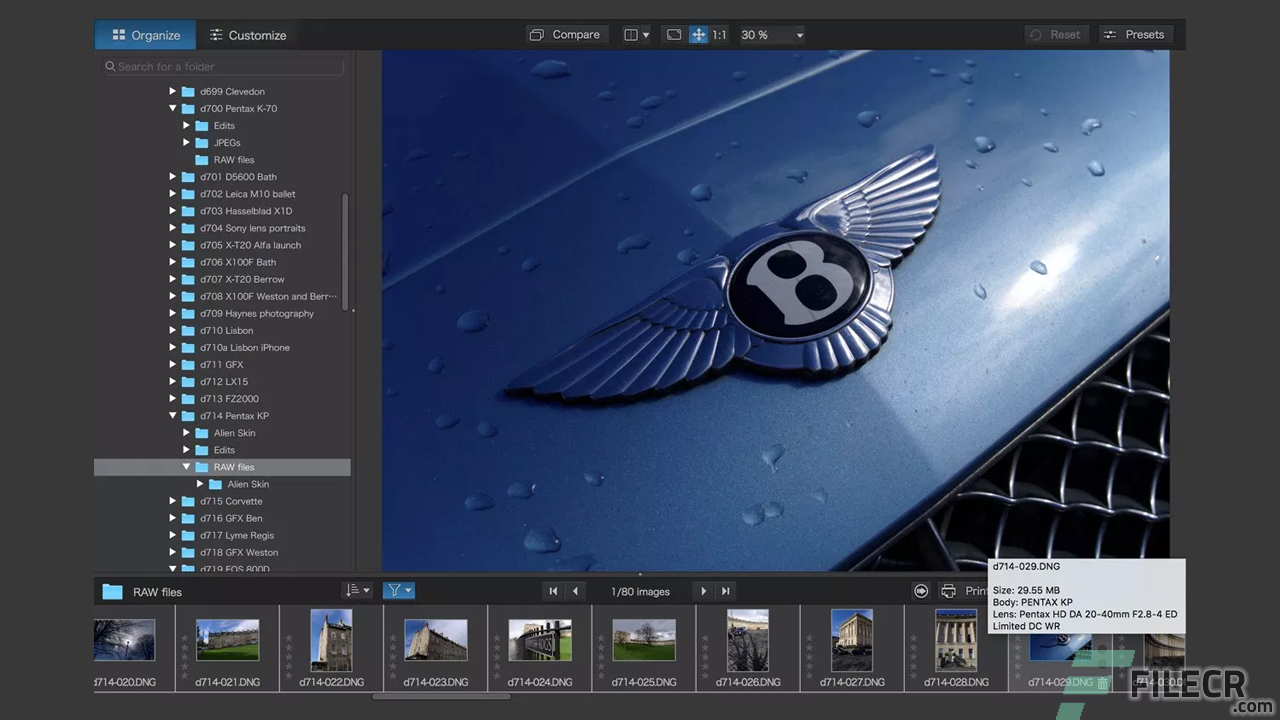Collapse the d700 Pentax K-70 folder
Viewport: 1280px width, 720px height.
click(x=172, y=108)
